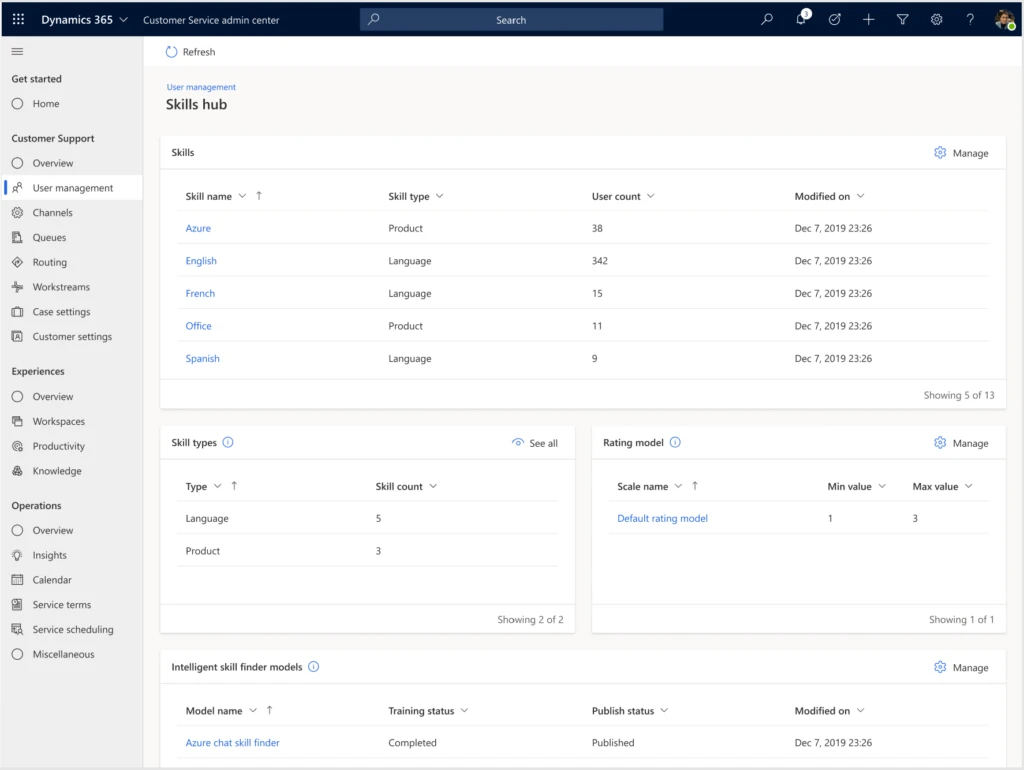Open Max value column dropdown chevron
The height and width of the screenshot is (770, 1024).
[968, 486]
